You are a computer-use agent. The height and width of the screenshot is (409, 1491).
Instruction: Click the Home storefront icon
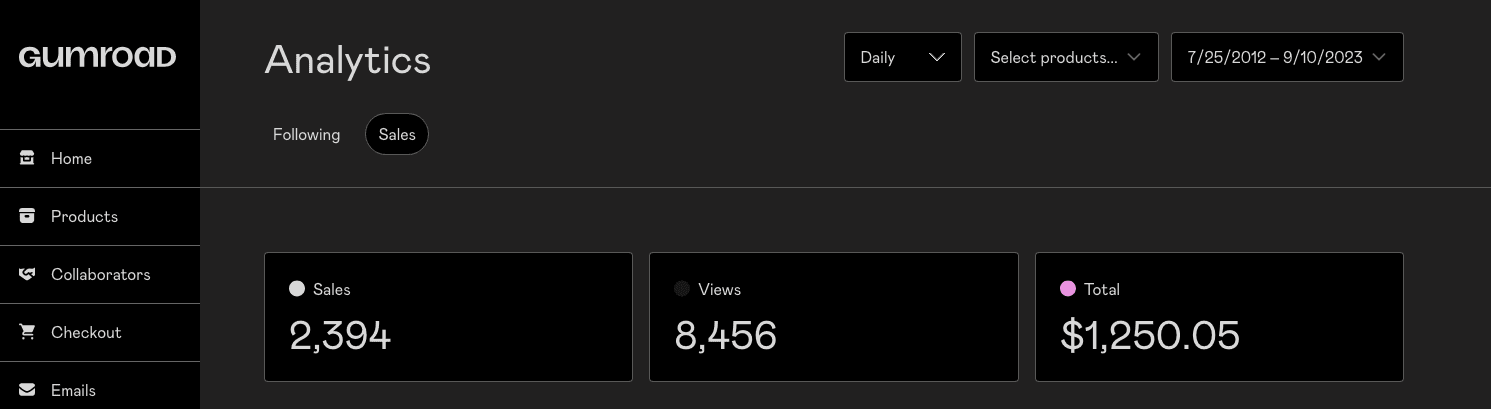point(27,158)
